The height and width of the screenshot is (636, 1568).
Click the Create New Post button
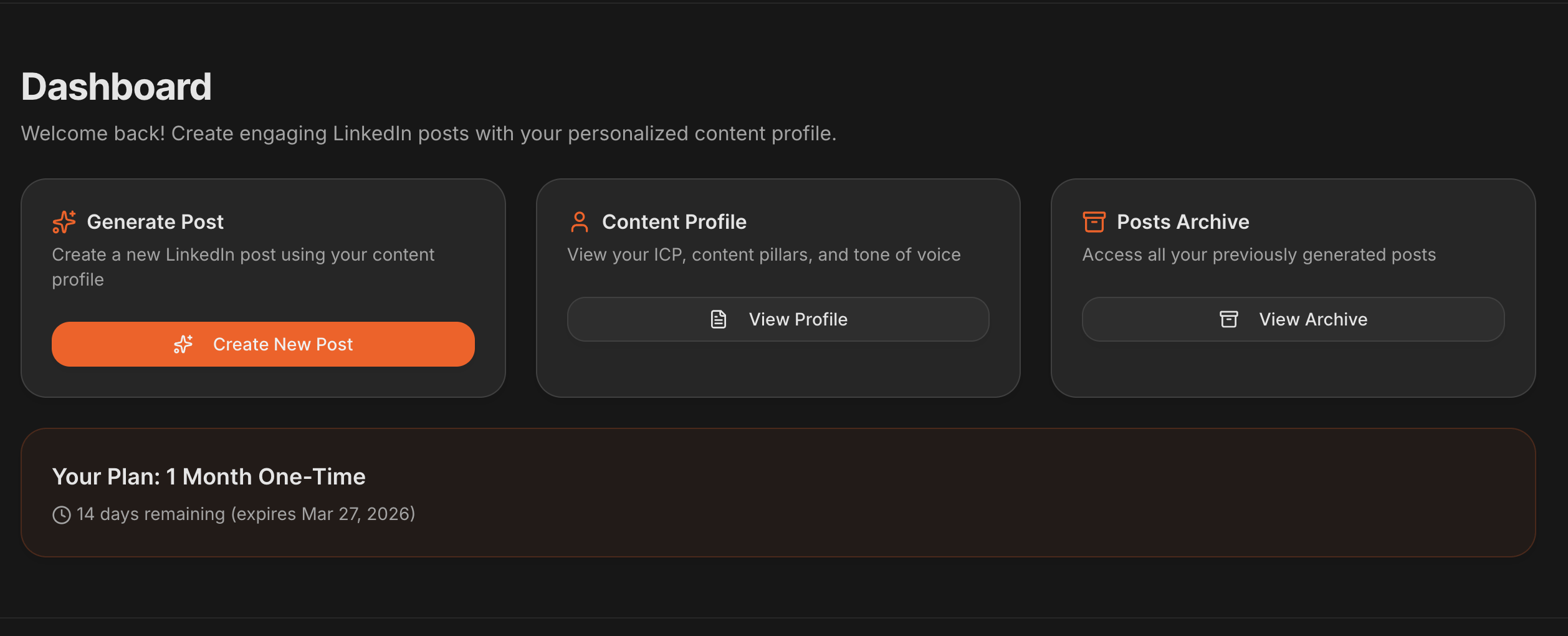pyautogui.click(x=263, y=344)
